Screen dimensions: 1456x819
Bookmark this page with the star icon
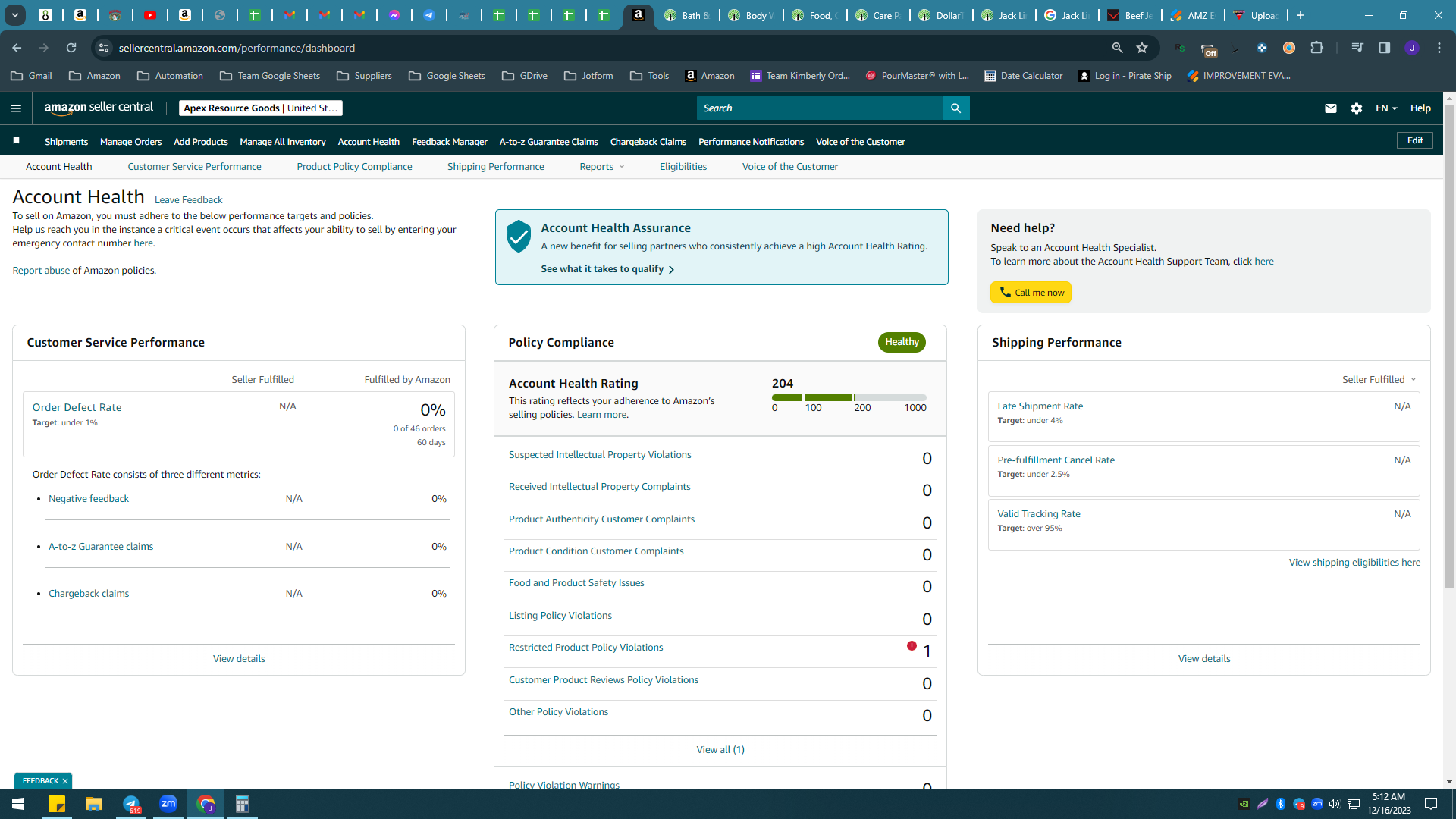(x=1142, y=48)
